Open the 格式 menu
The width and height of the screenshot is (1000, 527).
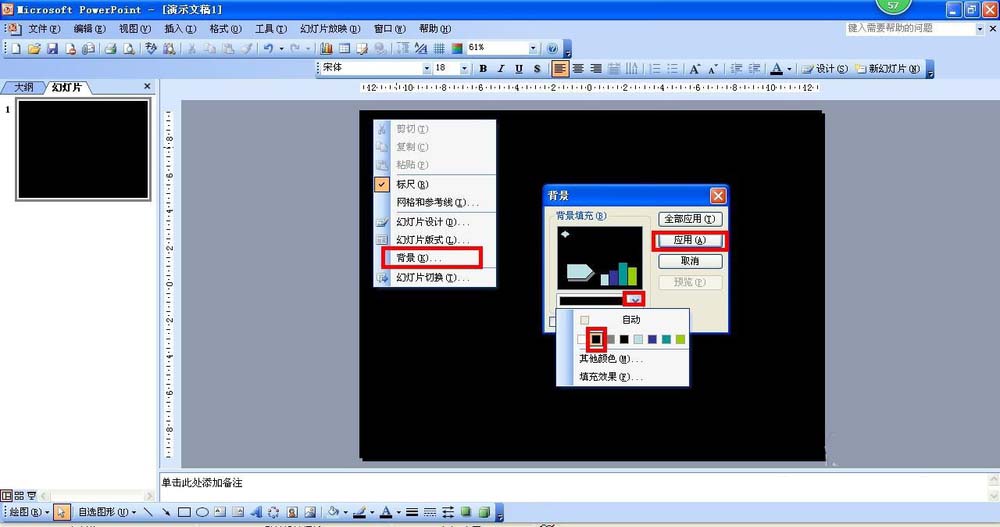[225, 29]
